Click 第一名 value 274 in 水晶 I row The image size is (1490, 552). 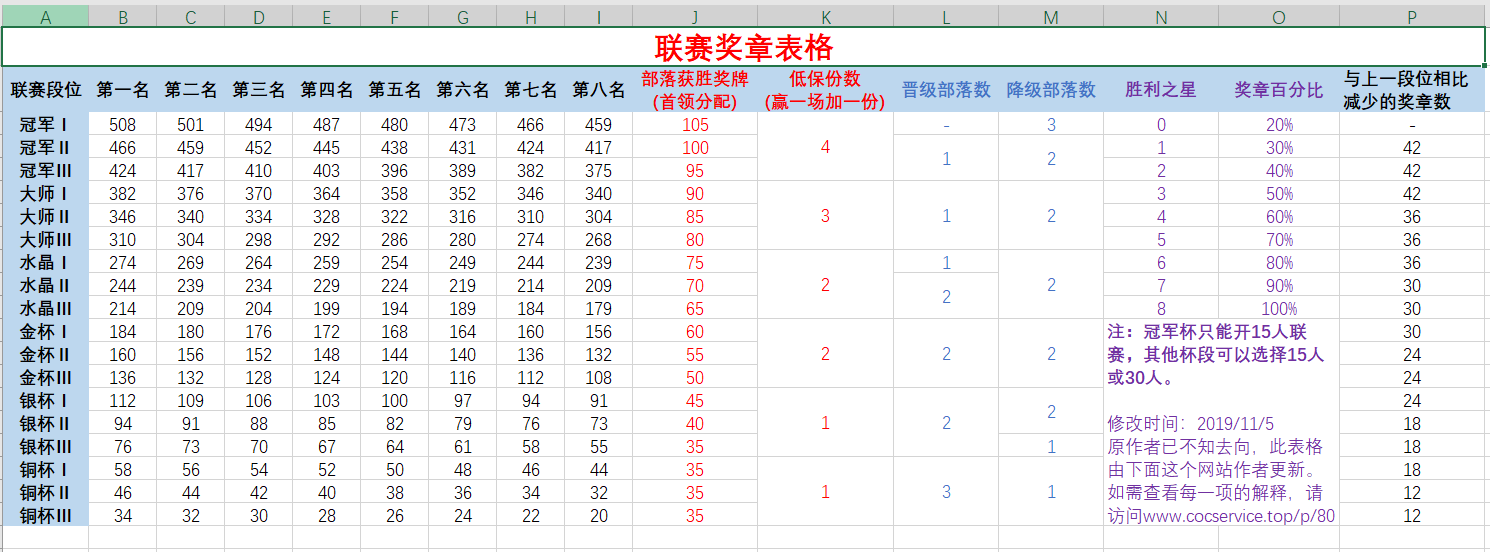coord(123,263)
